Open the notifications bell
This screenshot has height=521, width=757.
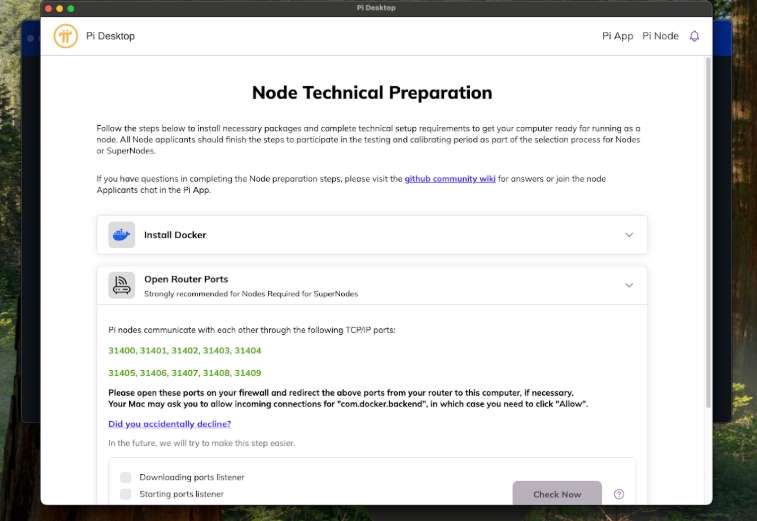(x=694, y=36)
